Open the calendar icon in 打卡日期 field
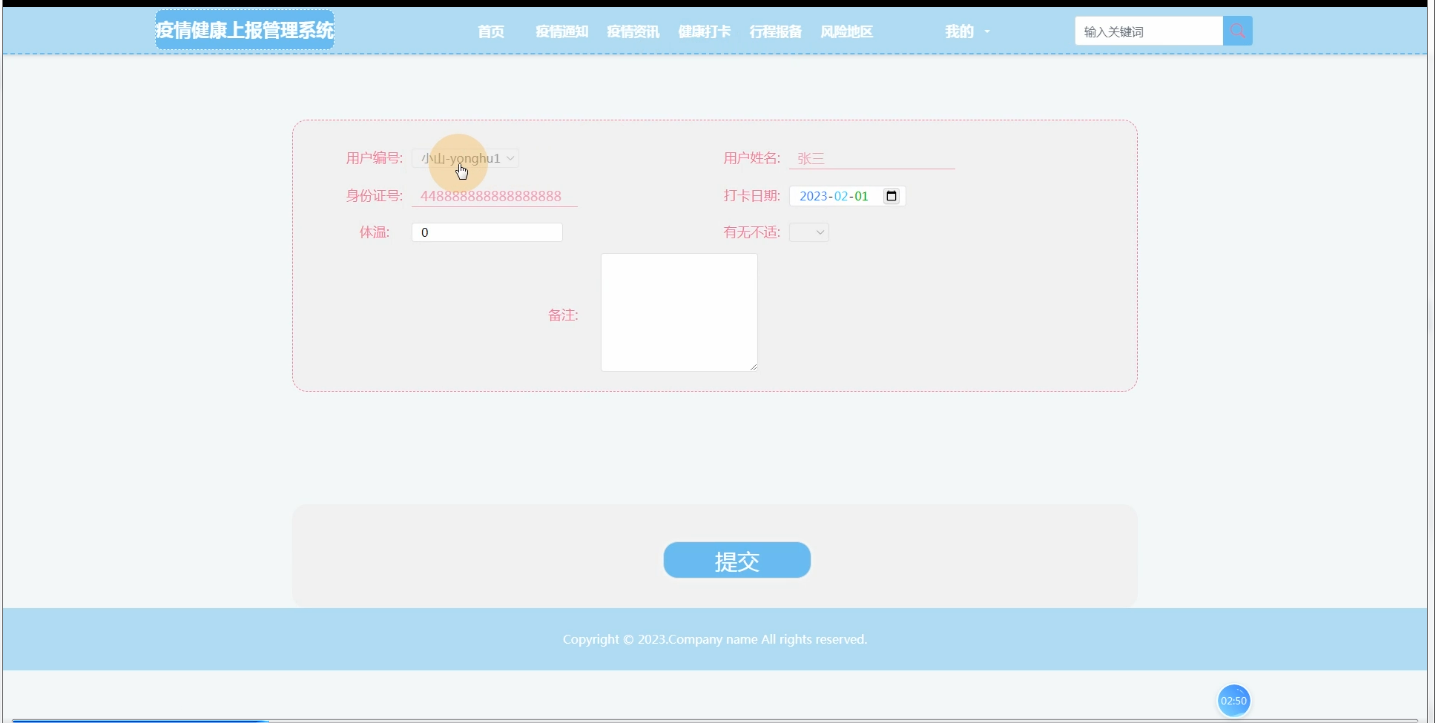The width and height of the screenshot is (1435, 723). tap(890, 196)
